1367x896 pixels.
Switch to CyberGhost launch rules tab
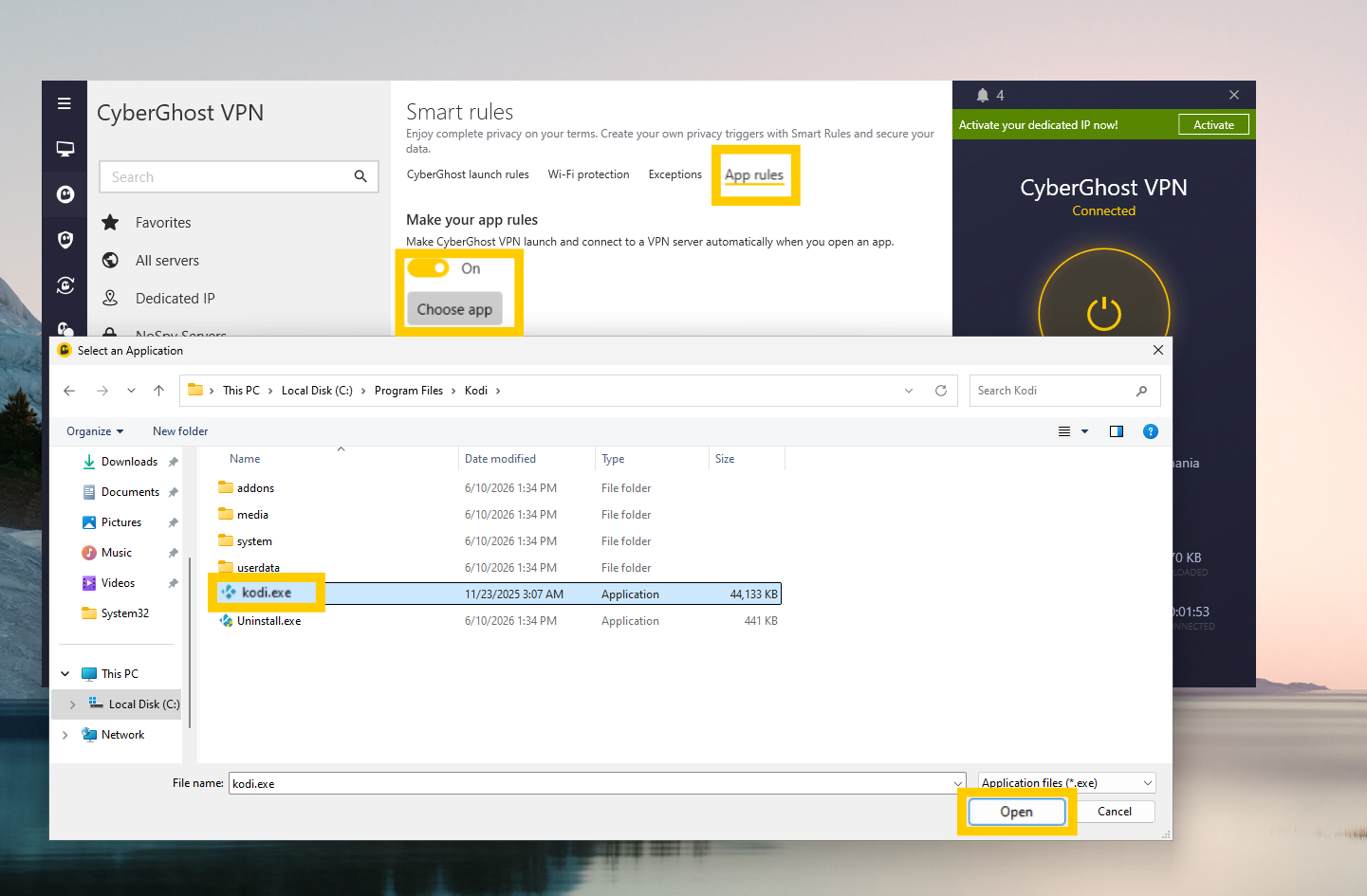[468, 174]
